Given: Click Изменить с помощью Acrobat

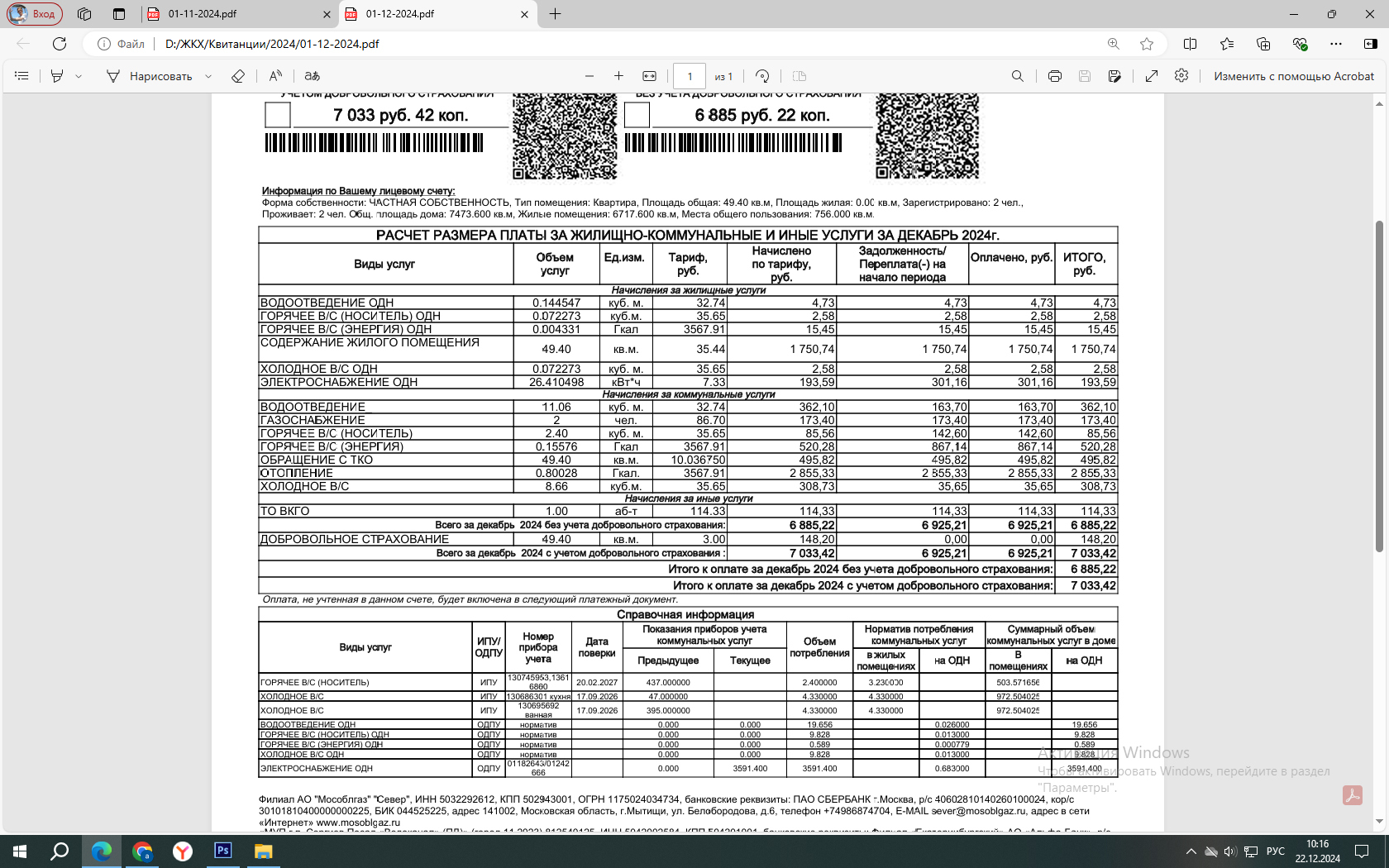Looking at the screenshot, I should [1294, 76].
